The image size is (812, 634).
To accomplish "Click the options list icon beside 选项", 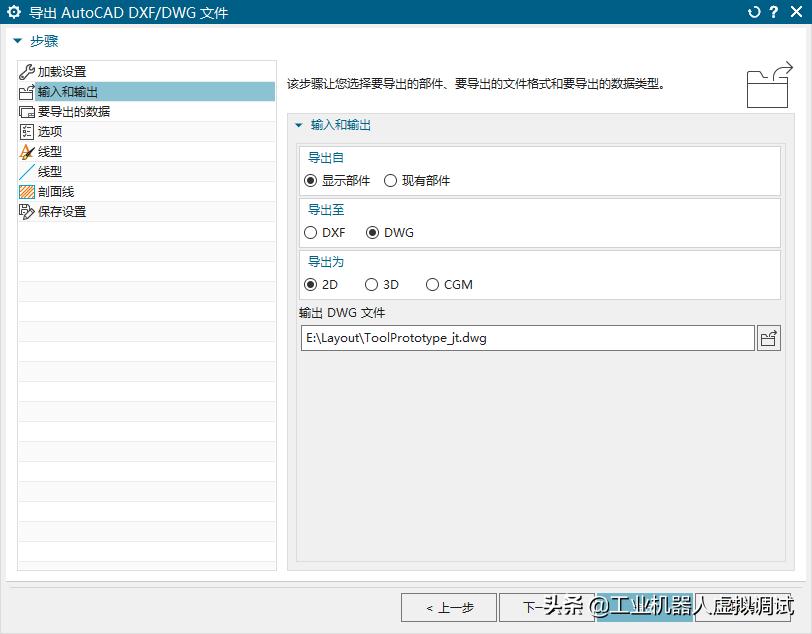I will (25, 131).
